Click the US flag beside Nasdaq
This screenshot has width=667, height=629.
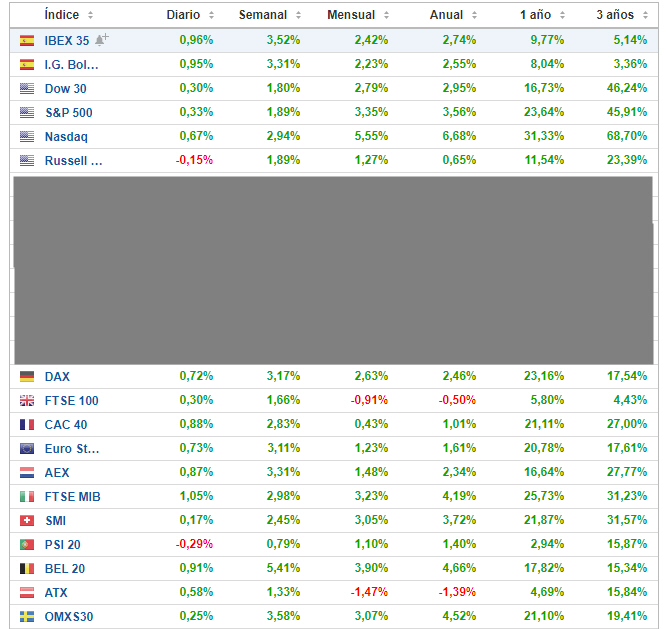pos(27,137)
